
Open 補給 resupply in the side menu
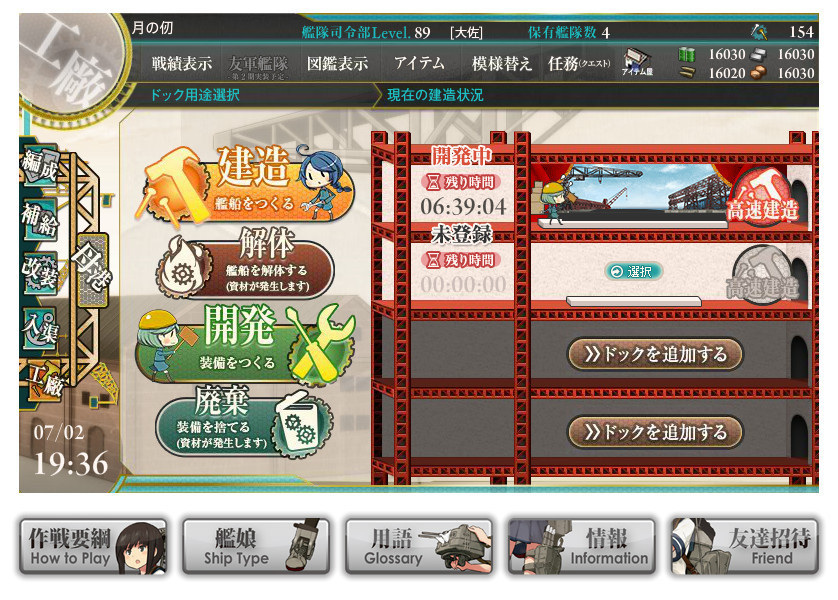[x=40, y=218]
